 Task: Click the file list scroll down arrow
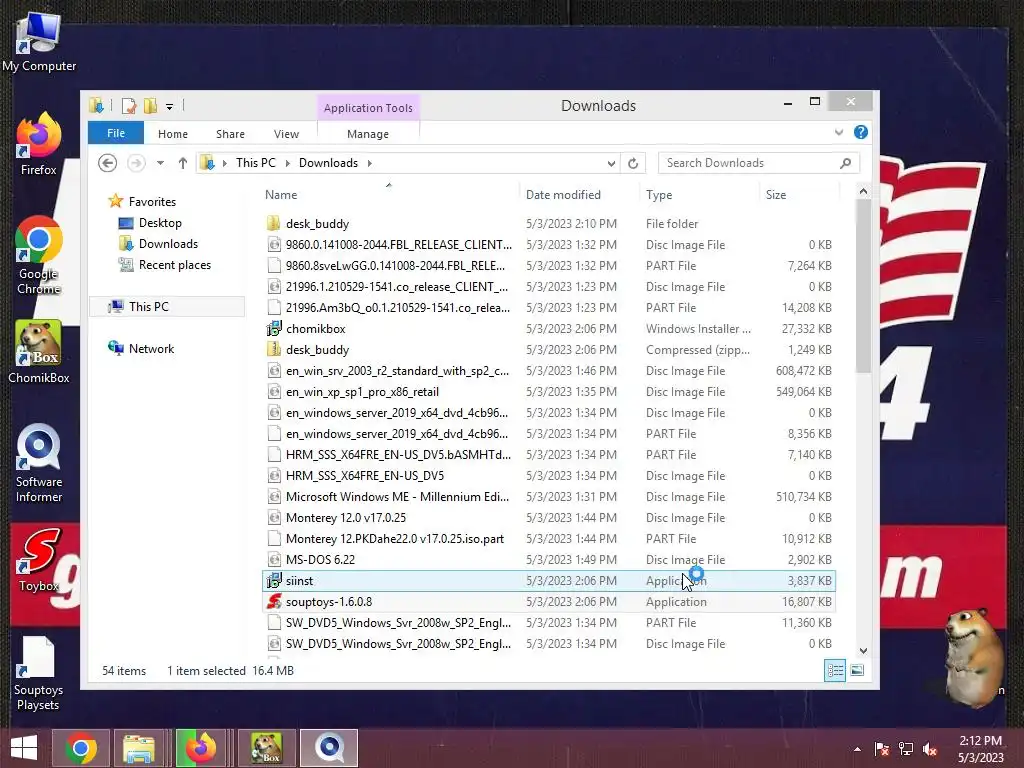pyautogui.click(x=863, y=650)
